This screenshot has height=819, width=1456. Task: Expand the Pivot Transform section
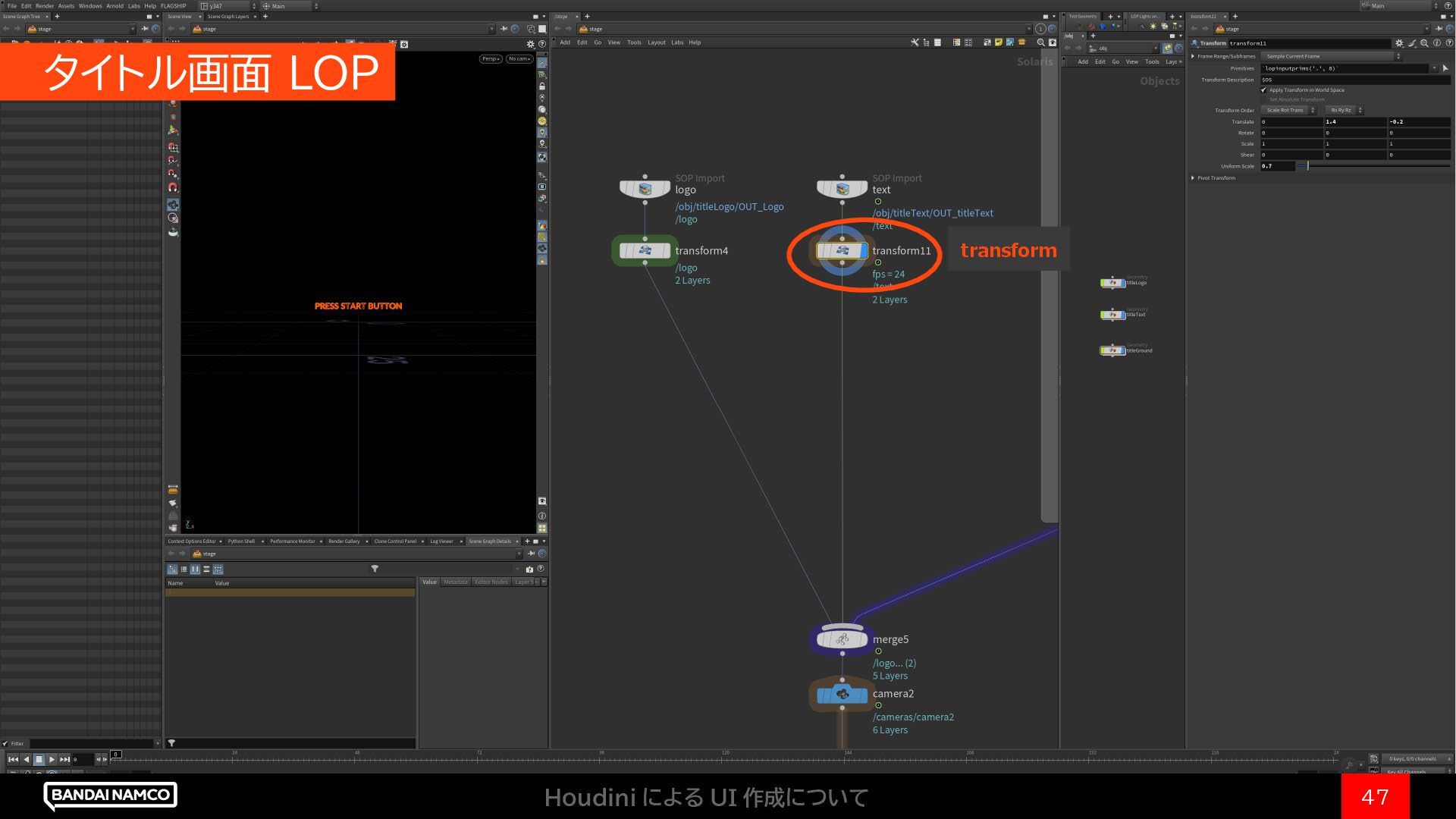(x=1193, y=177)
